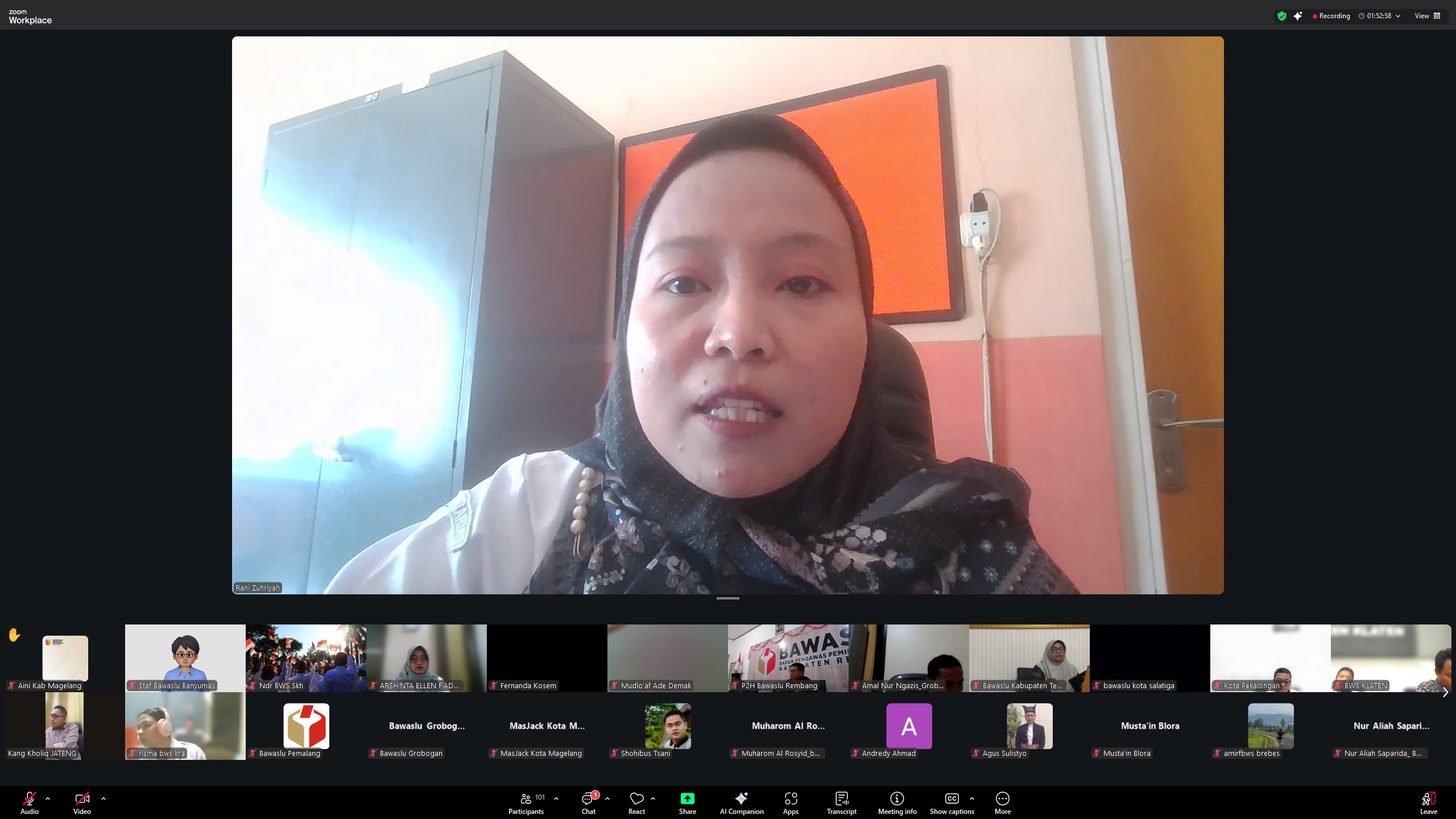Expand audio options arrow

click(x=48, y=799)
